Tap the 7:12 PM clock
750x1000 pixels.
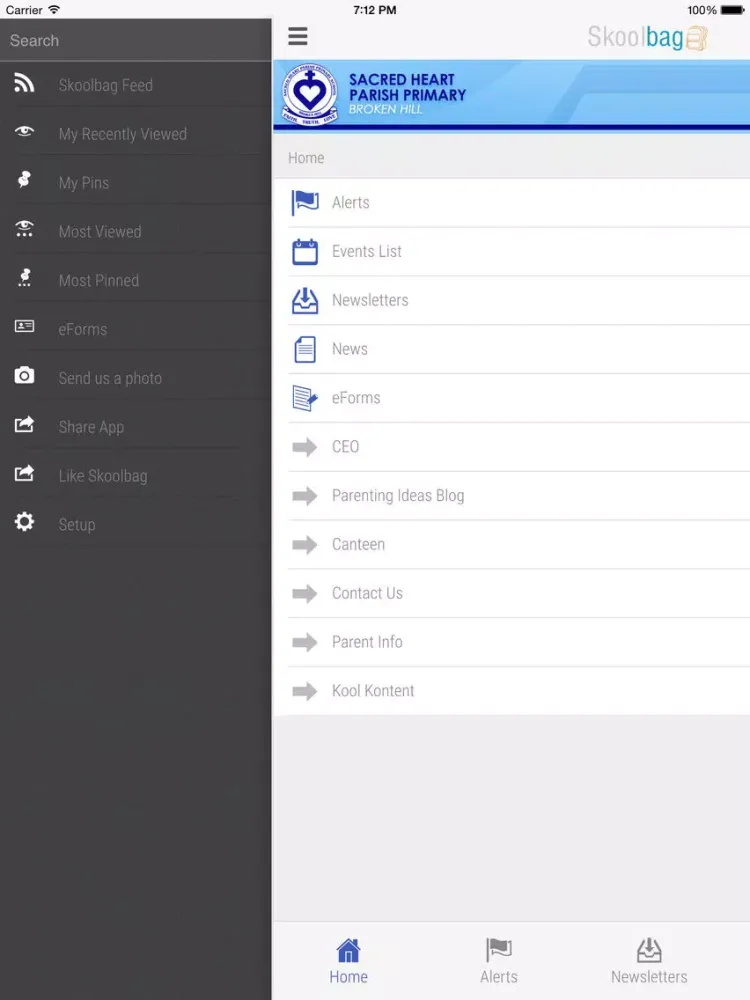point(374,10)
